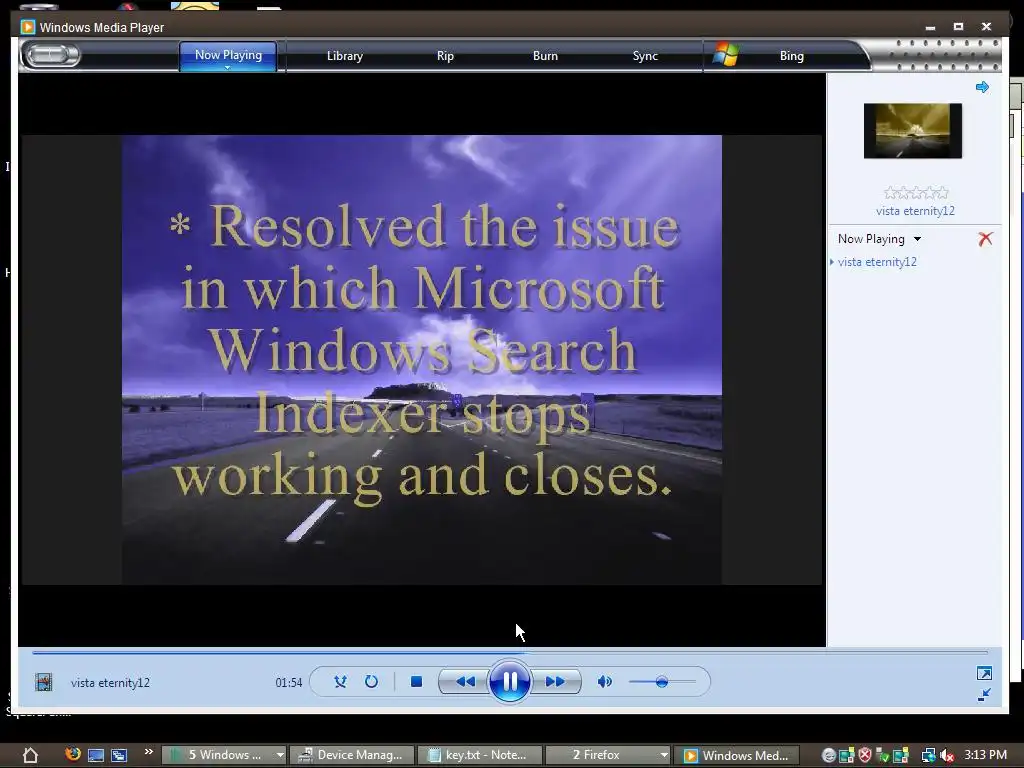Image resolution: width=1024 pixels, height=768 pixels.
Task: View full screen icon
Action: click(x=984, y=673)
